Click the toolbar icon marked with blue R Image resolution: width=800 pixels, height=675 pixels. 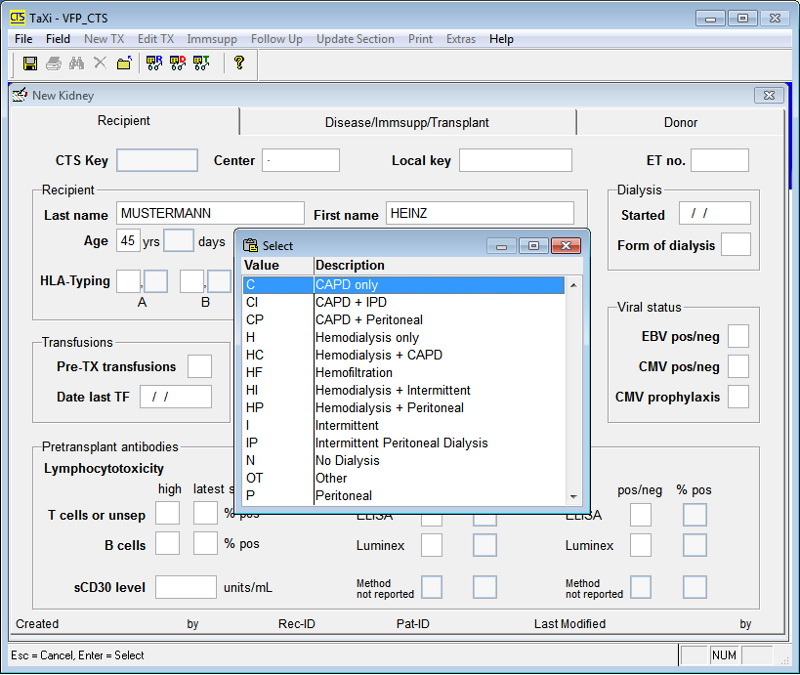click(154, 63)
